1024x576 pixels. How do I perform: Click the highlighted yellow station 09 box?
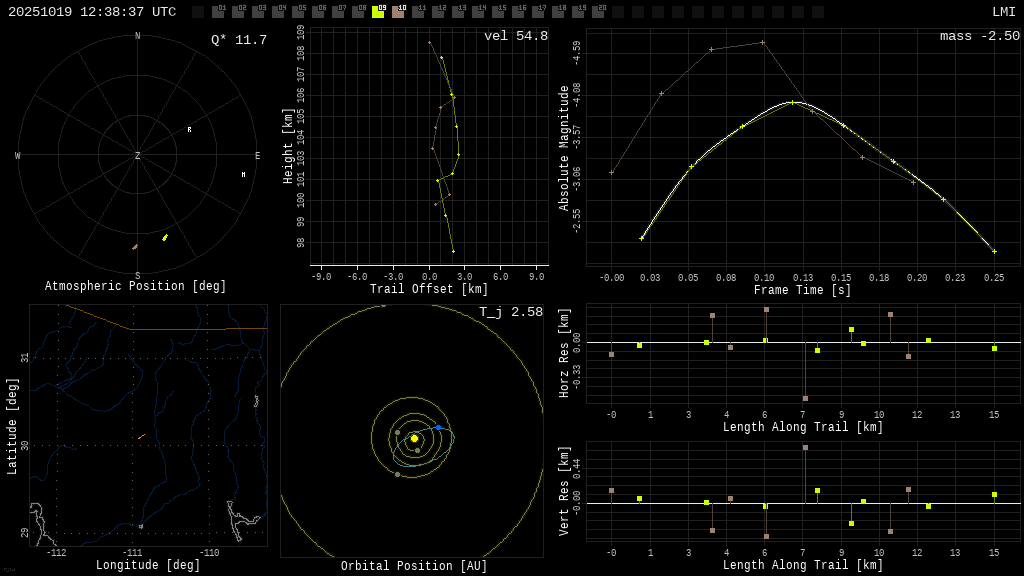(x=378, y=12)
